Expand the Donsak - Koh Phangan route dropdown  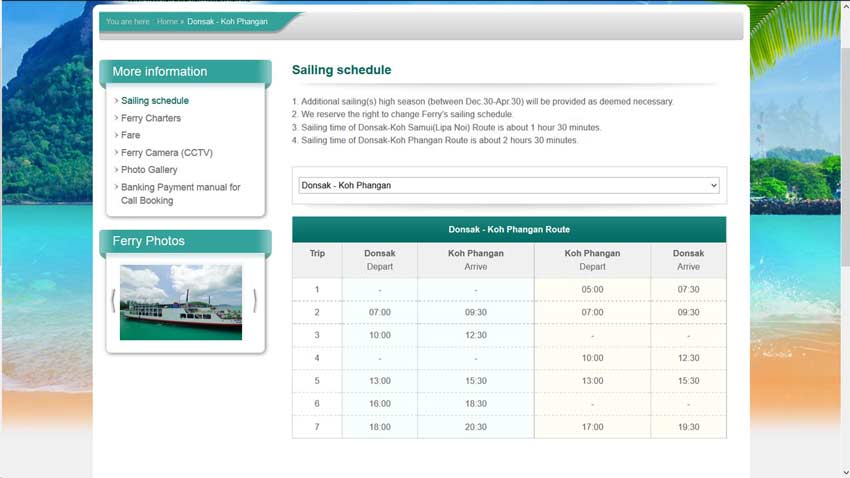[509, 185]
